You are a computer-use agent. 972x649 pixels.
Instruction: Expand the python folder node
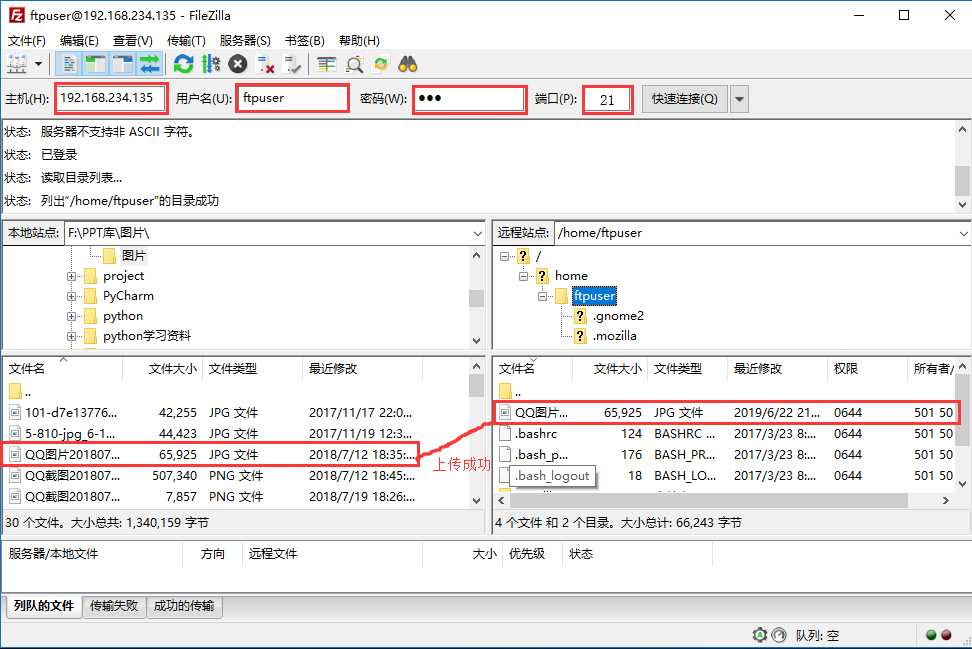point(71,316)
